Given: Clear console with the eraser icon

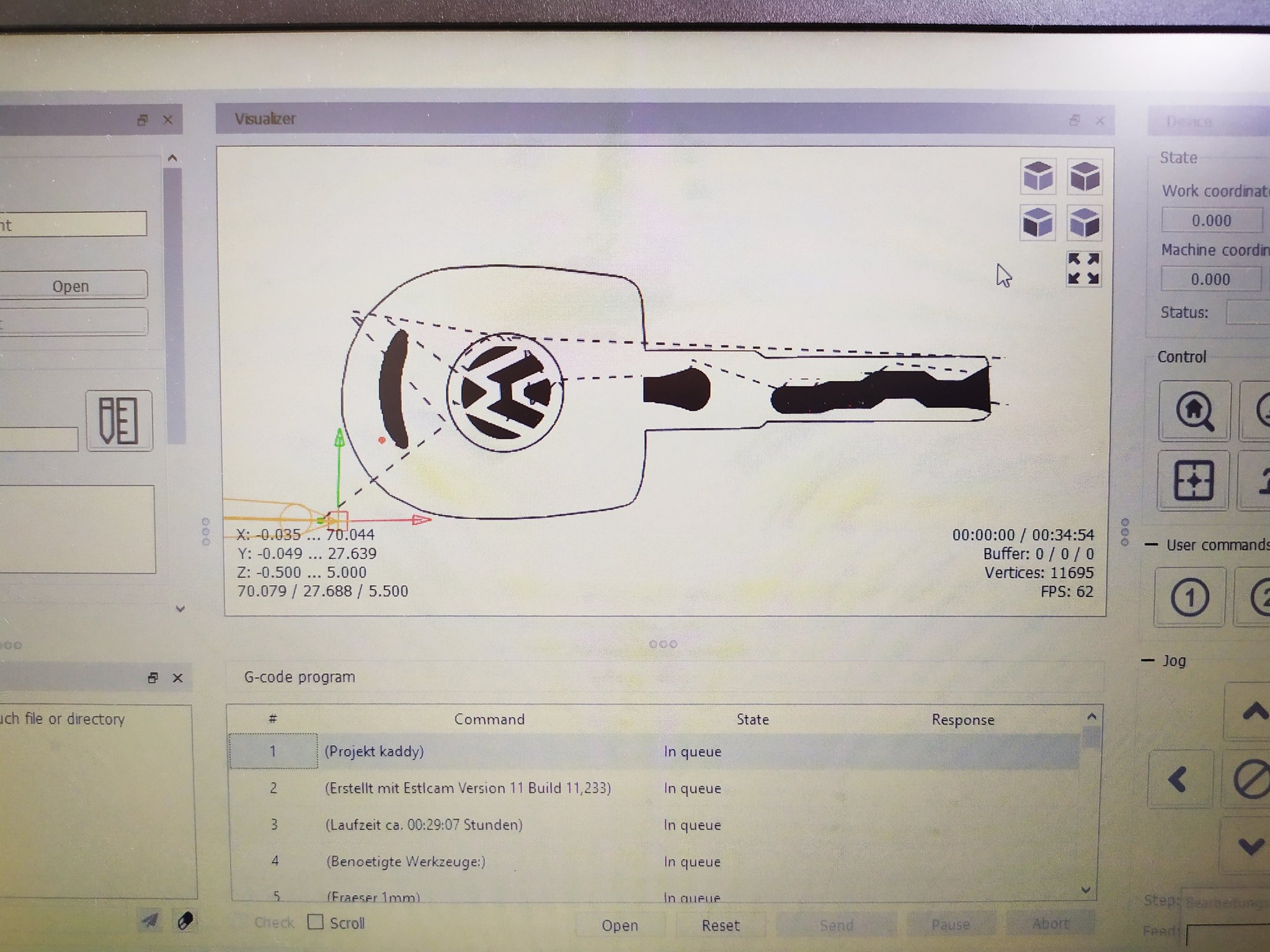Looking at the screenshot, I should point(184,921).
